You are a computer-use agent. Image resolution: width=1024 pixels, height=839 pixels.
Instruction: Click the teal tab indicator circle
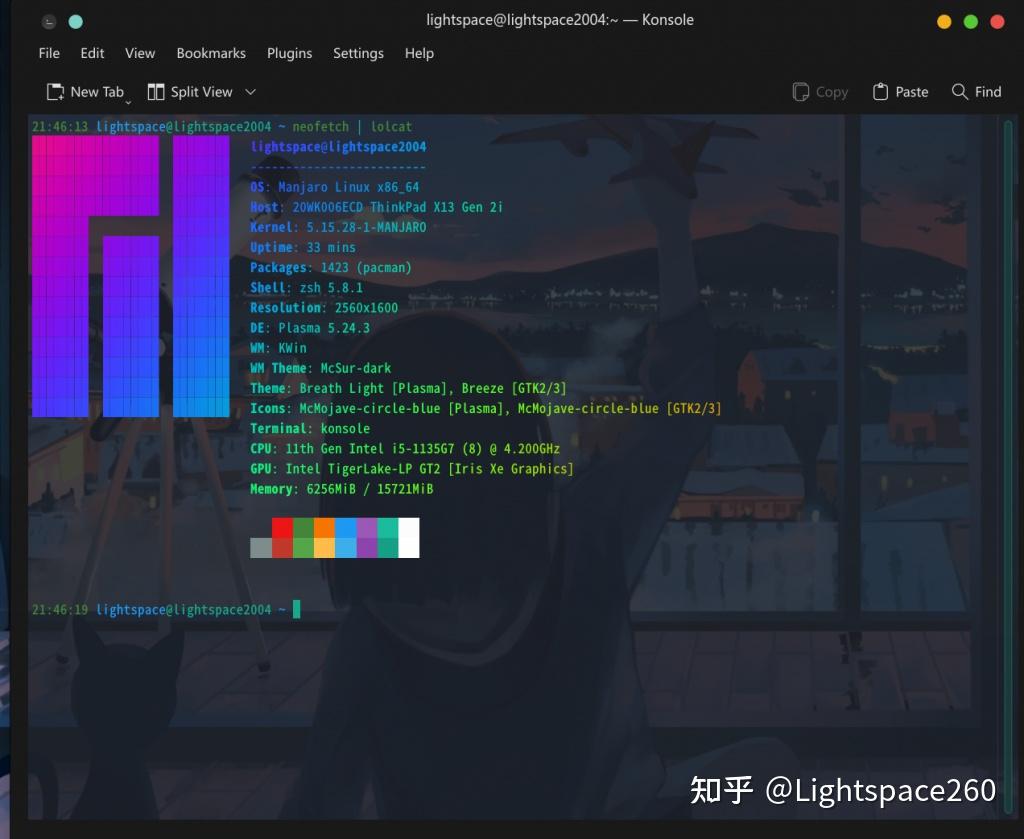[76, 20]
